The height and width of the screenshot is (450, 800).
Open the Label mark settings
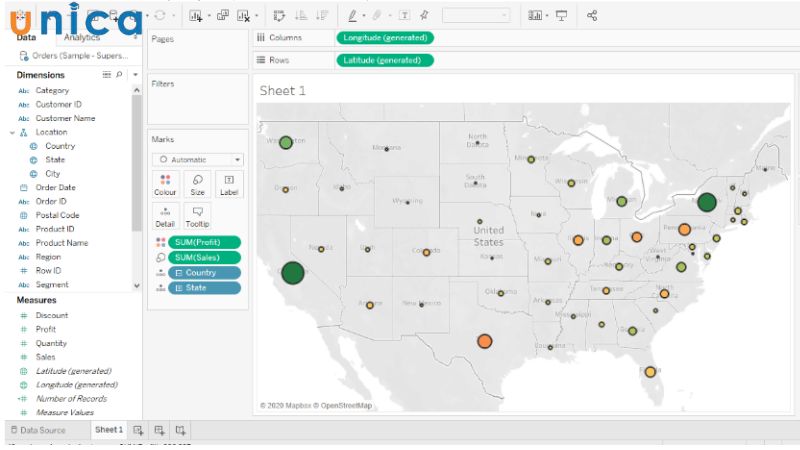[x=229, y=185]
